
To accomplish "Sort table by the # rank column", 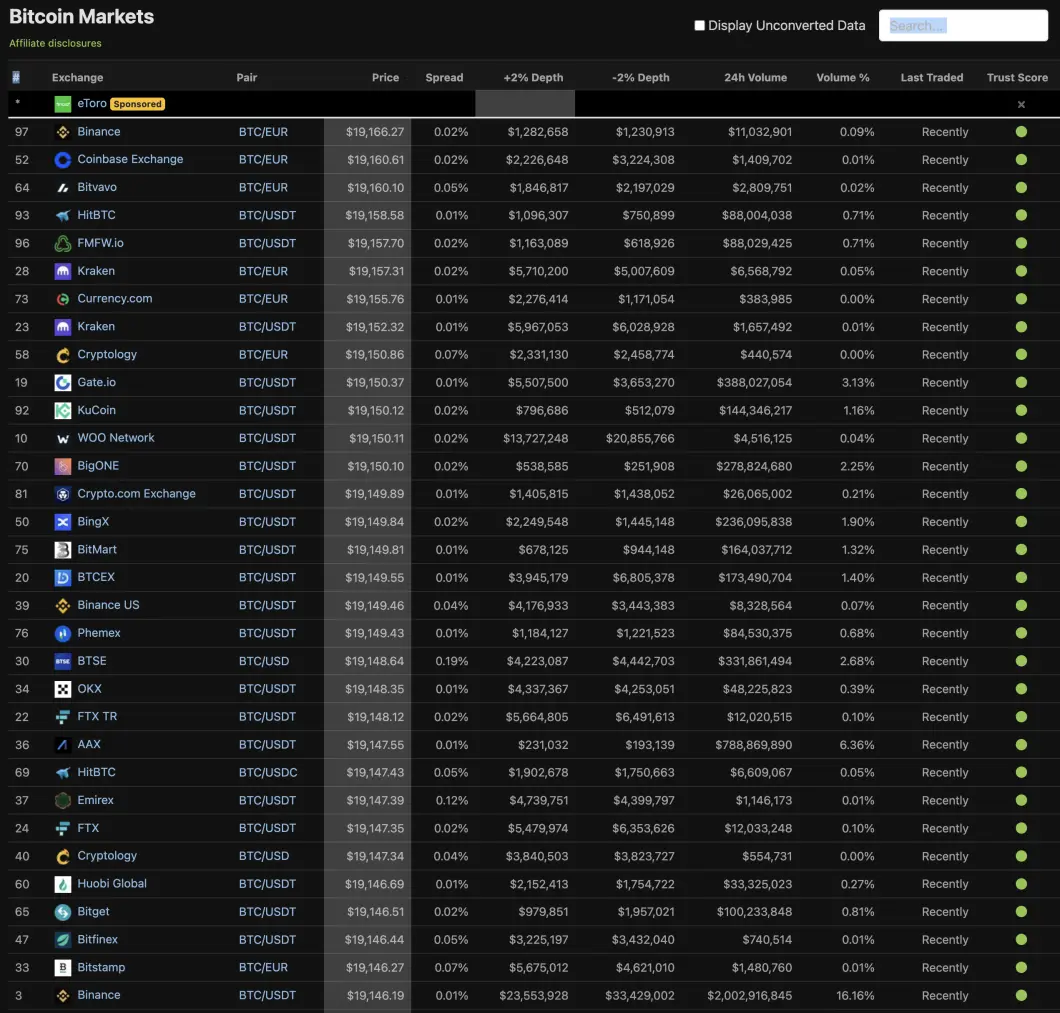I will pos(16,78).
